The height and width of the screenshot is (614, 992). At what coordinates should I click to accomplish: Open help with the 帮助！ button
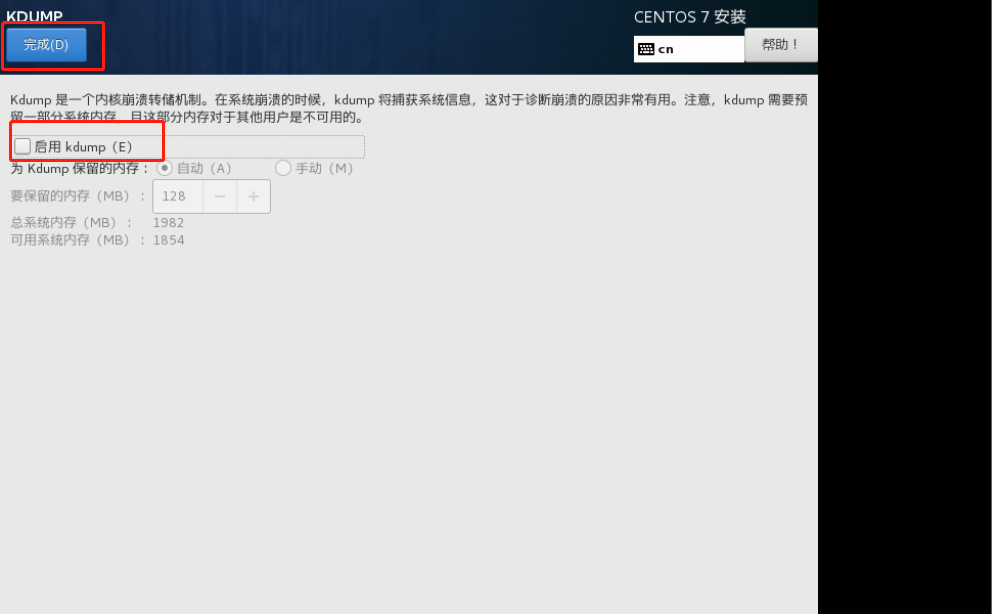click(x=780, y=45)
